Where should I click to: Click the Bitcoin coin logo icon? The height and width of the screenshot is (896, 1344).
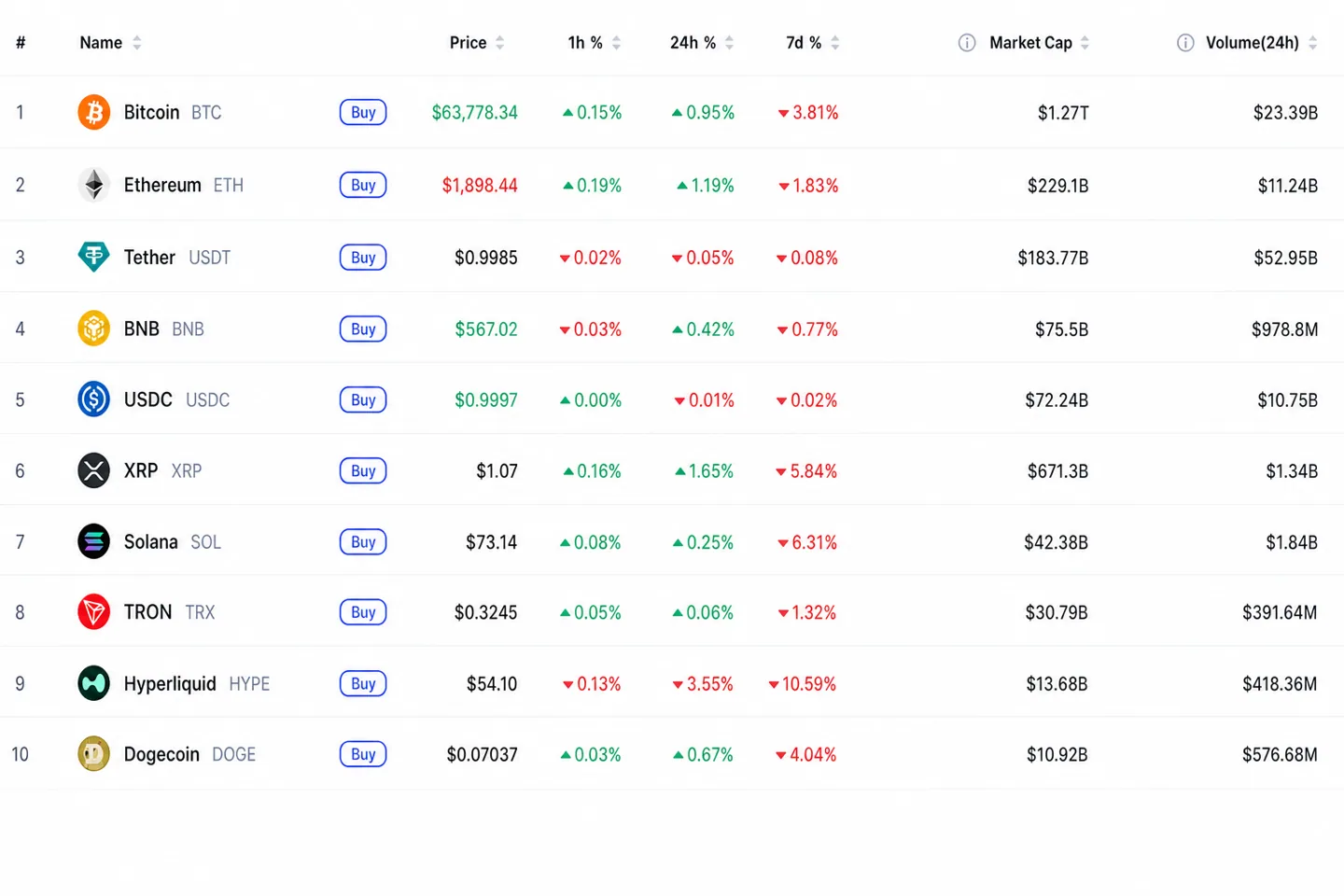[93, 112]
